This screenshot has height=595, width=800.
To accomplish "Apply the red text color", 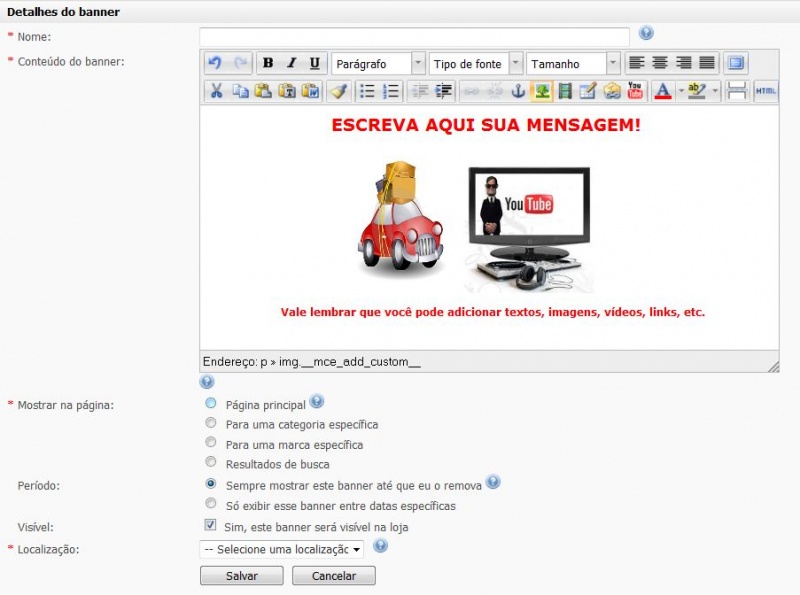I will 663,91.
